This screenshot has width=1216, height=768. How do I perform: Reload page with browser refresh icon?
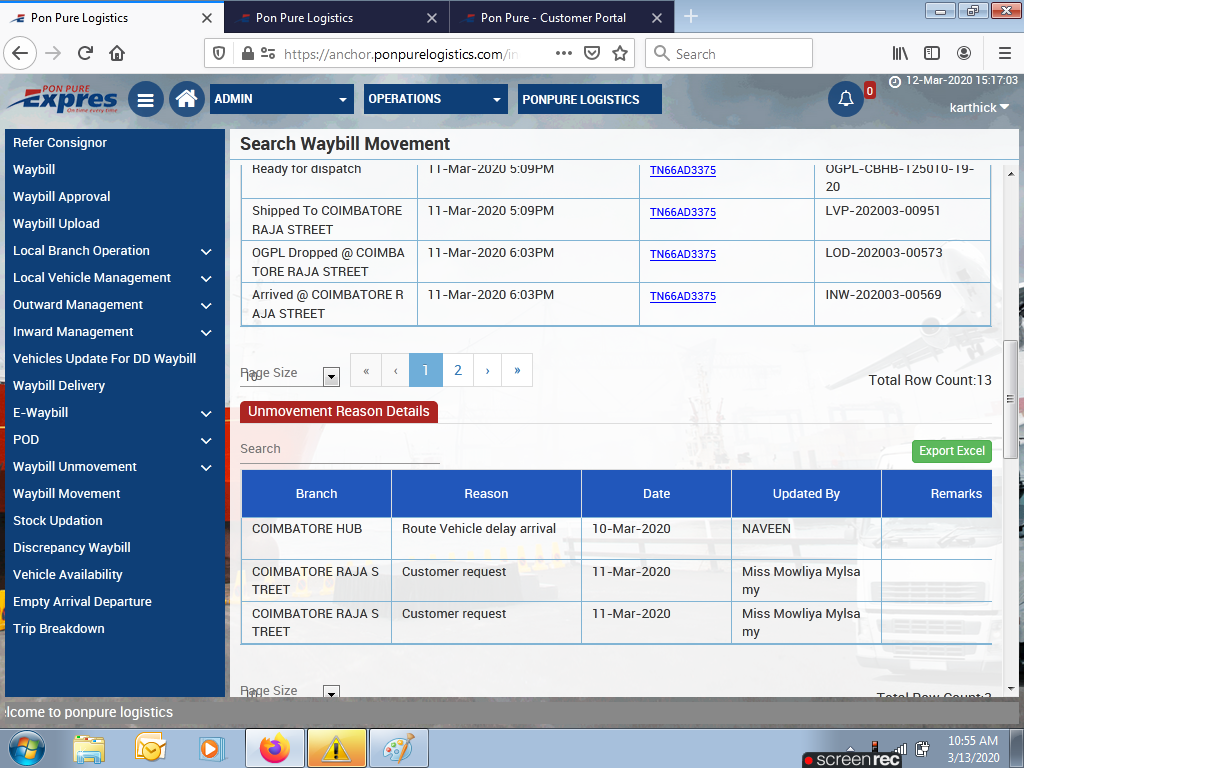point(85,54)
